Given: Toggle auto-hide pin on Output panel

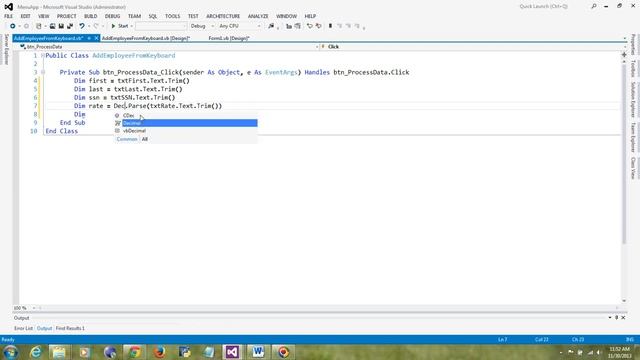Looking at the screenshot, I should (617, 318).
